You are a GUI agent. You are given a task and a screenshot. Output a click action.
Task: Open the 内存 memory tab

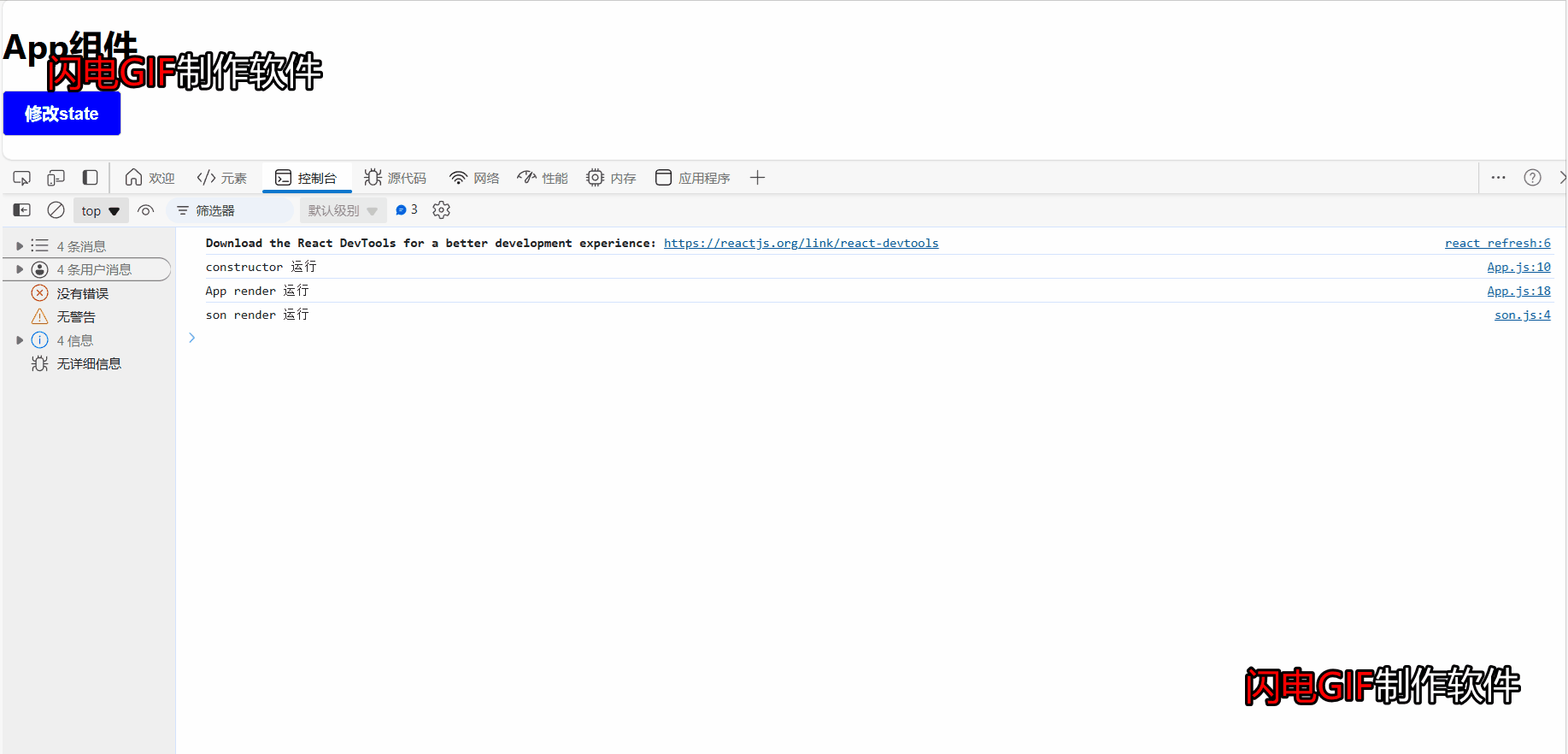[611, 178]
